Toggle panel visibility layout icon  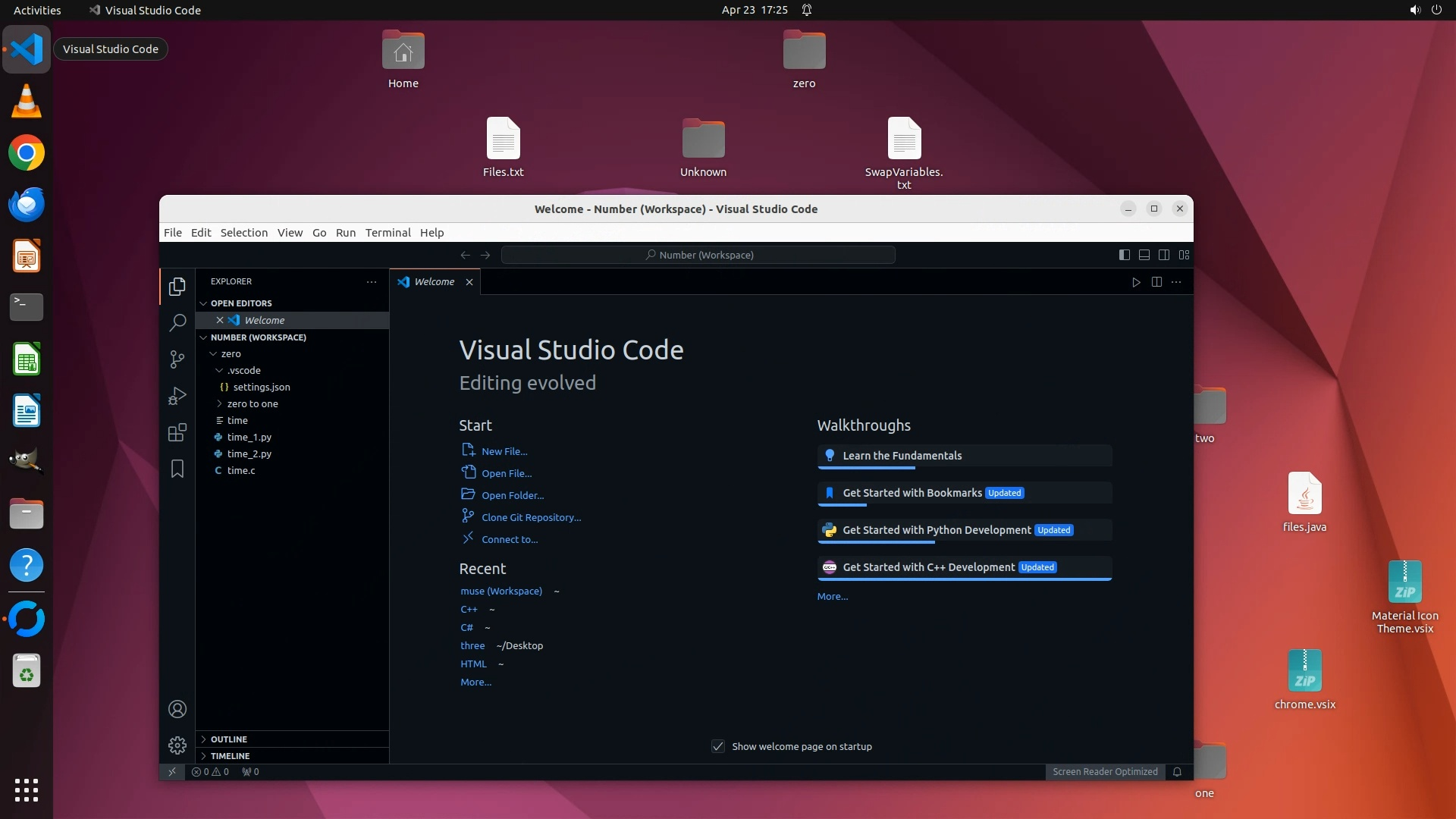click(1144, 255)
